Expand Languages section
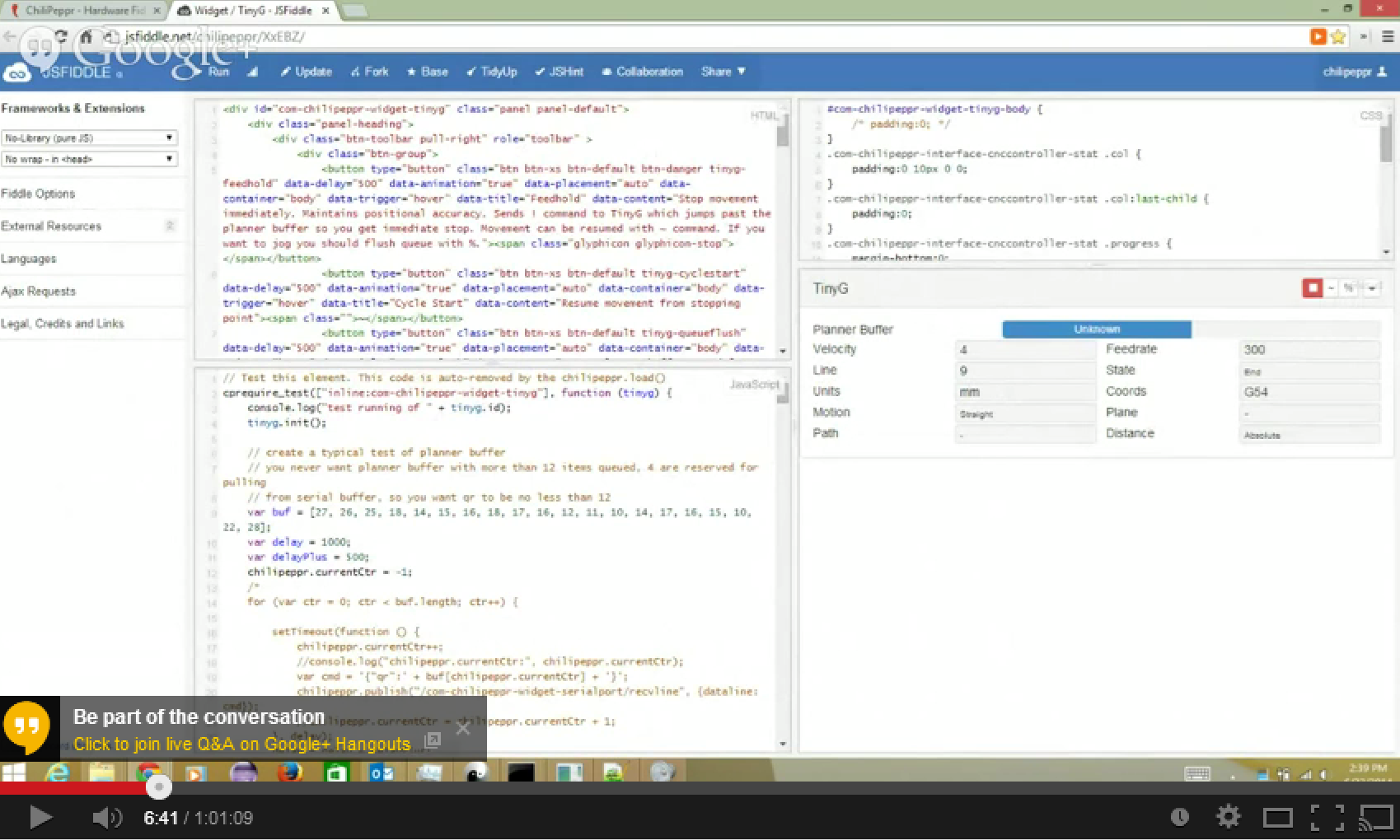This screenshot has width=1400, height=840. [x=29, y=259]
